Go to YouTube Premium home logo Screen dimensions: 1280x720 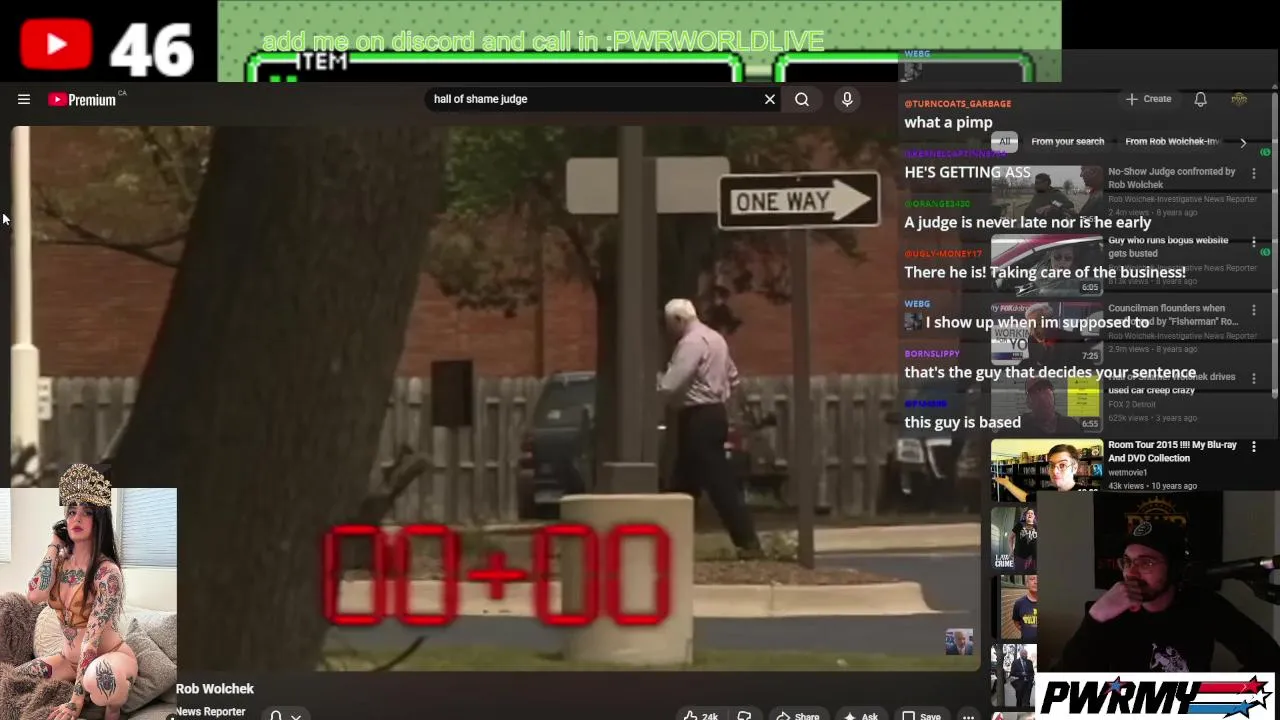[x=82, y=99]
